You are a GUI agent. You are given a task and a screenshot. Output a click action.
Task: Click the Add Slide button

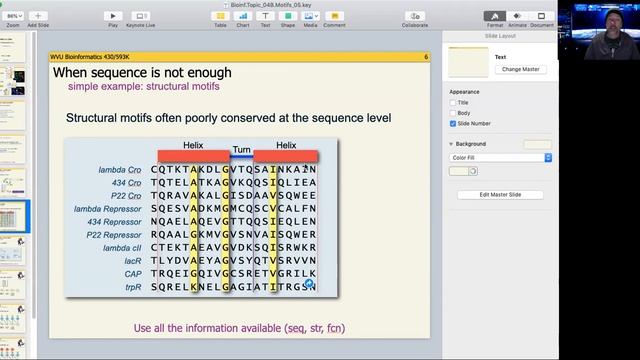tap(38, 16)
